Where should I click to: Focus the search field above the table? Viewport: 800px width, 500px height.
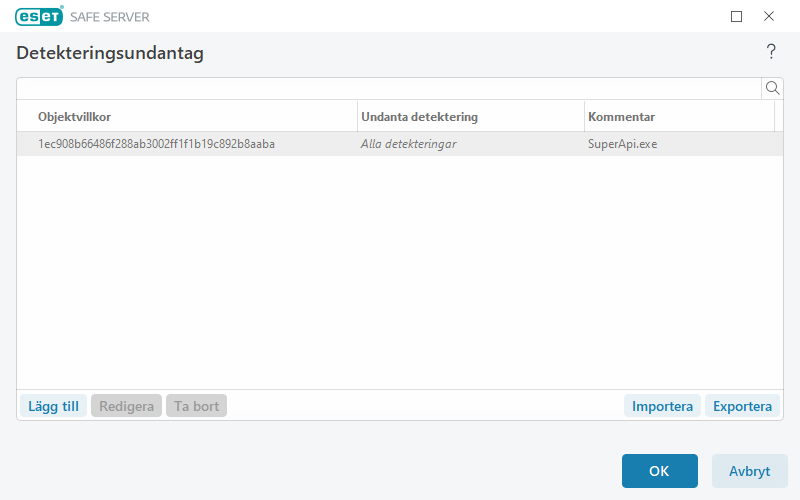(x=388, y=88)
